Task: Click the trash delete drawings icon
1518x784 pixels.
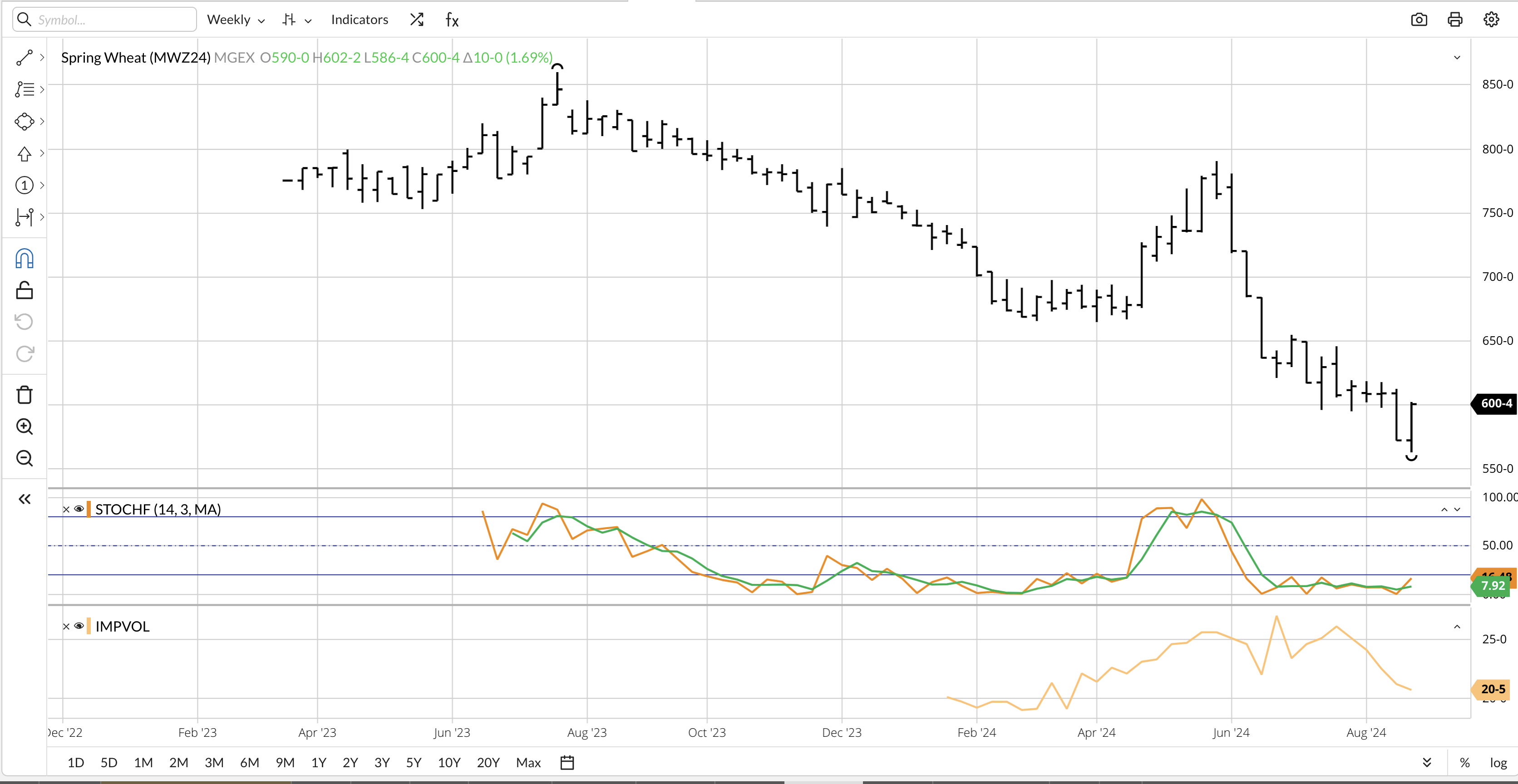Action: (24, 395)
